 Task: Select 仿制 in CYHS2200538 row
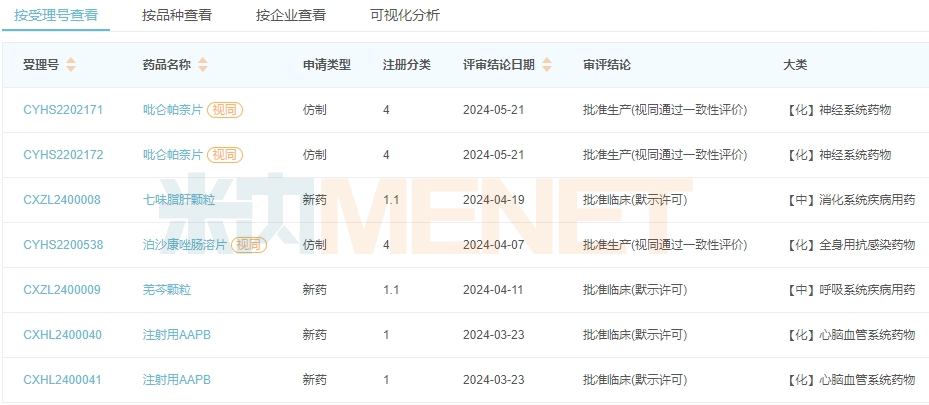(x=315, y=245)
